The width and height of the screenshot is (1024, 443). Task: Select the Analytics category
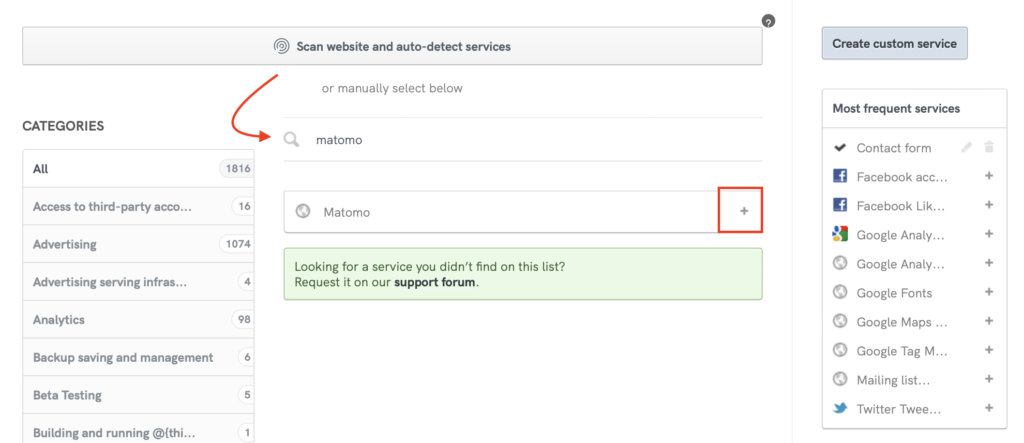[x=138, y=320]
